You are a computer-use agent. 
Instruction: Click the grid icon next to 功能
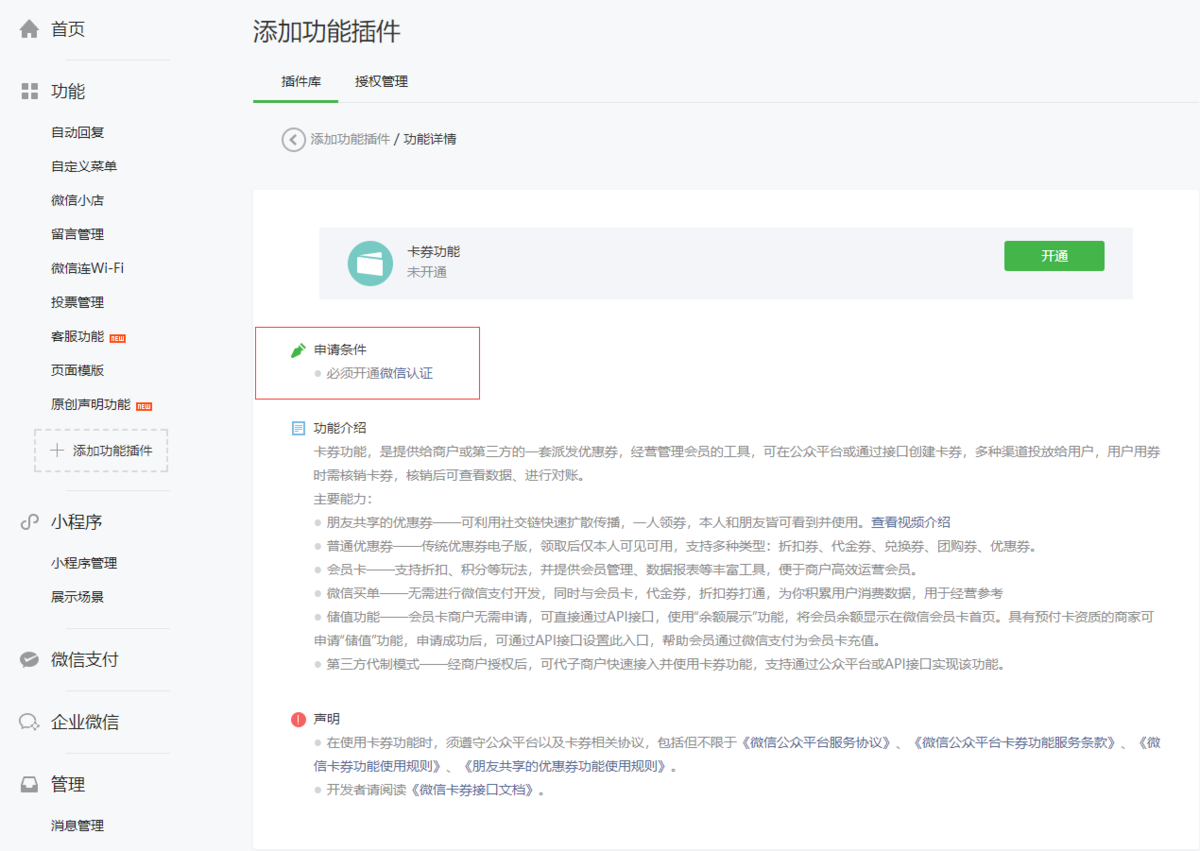click(x=30, y=91)
